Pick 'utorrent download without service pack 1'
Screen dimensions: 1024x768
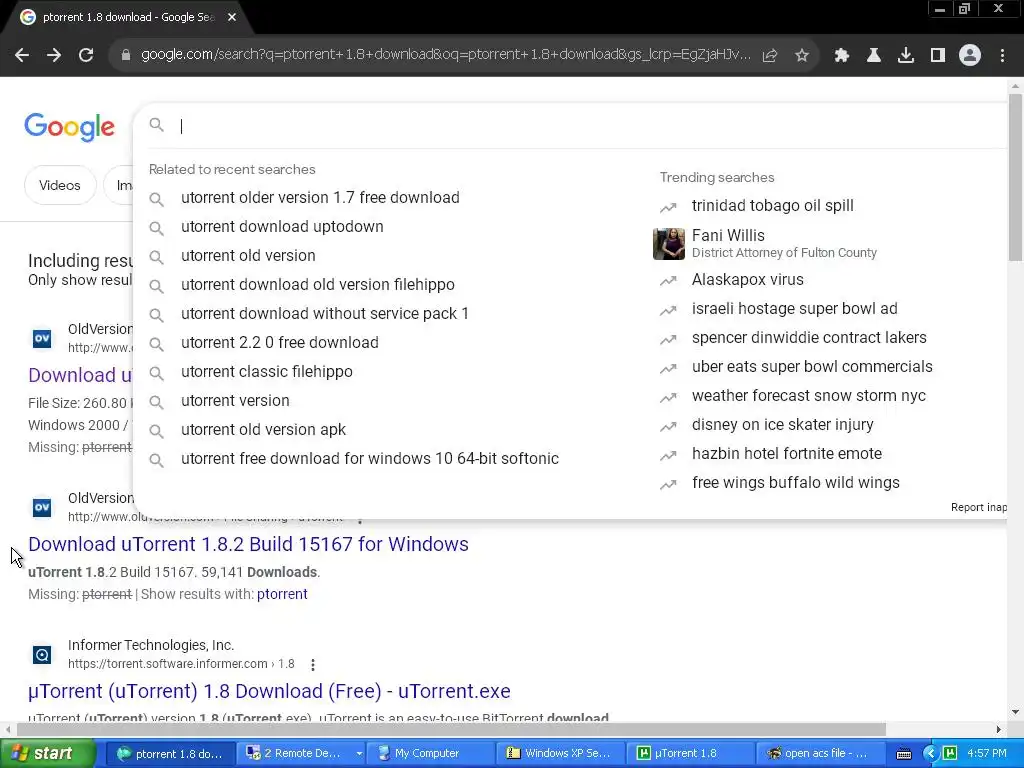pos(325,314)
